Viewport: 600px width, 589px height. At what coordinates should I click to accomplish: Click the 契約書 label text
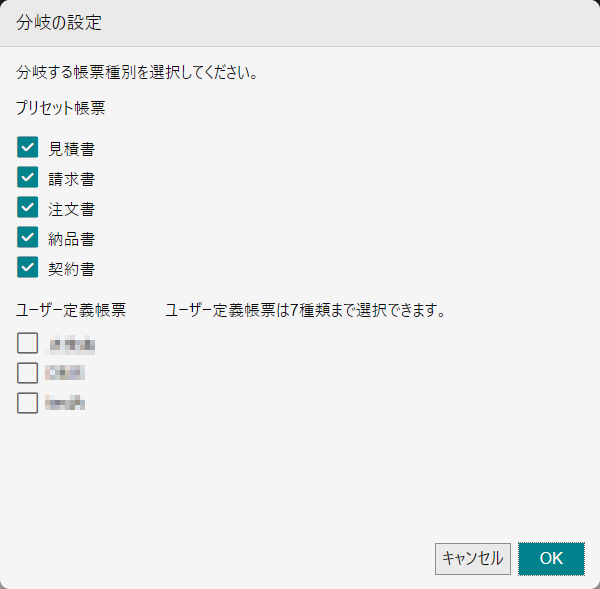click(x=72, y=269)
